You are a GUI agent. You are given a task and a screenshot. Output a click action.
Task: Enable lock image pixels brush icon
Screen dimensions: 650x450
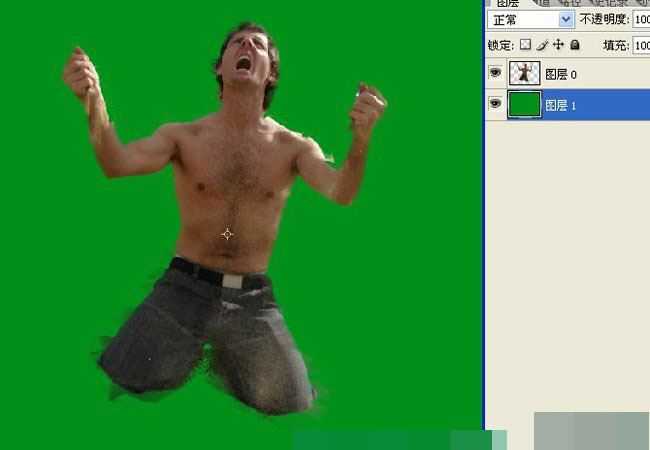[x=542, y=45]
